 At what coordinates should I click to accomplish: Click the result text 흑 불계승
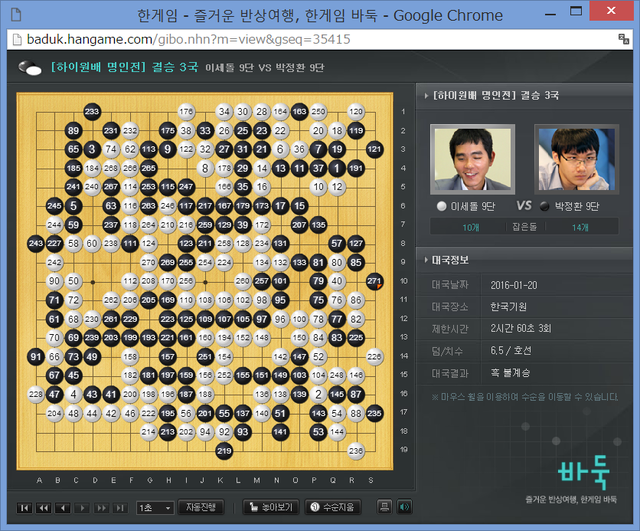[x=510, y=373]
